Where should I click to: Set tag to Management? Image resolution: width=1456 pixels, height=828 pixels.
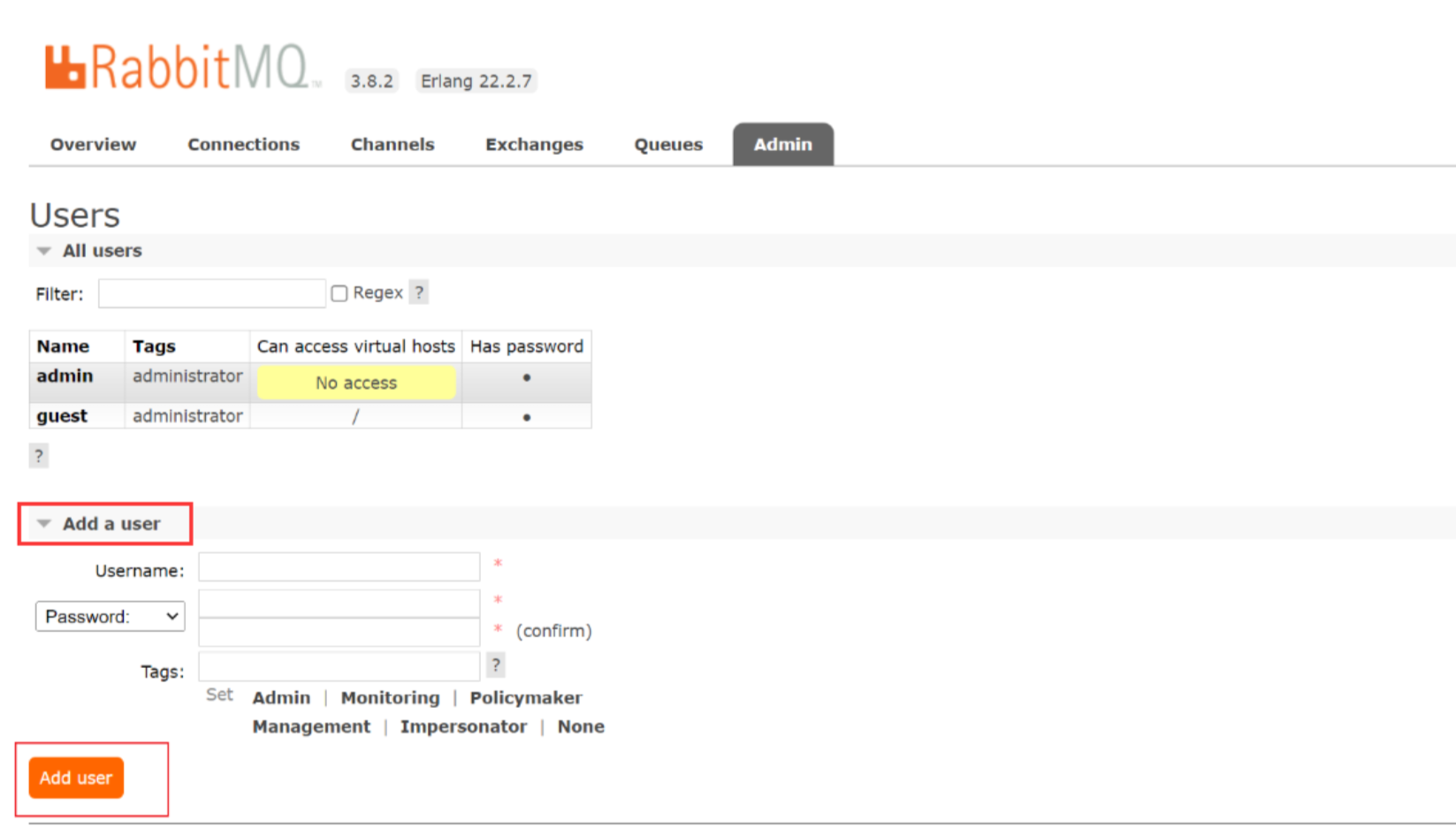(311, 726)
